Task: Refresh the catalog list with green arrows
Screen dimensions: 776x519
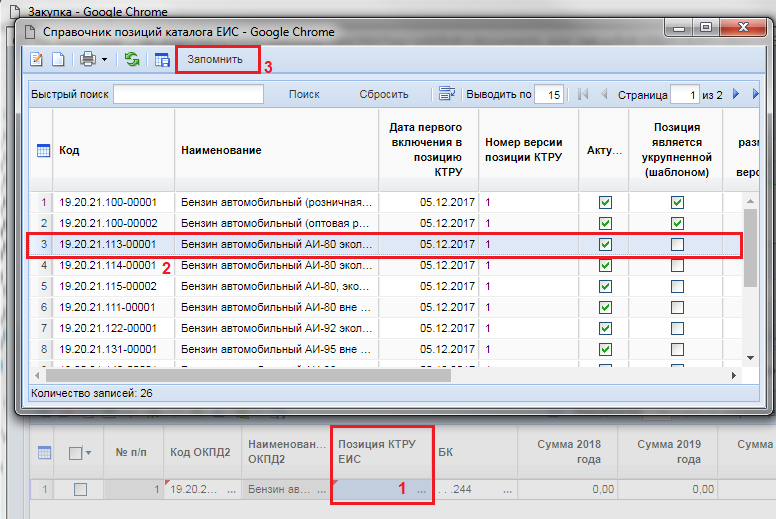Action: coord(131,60)
